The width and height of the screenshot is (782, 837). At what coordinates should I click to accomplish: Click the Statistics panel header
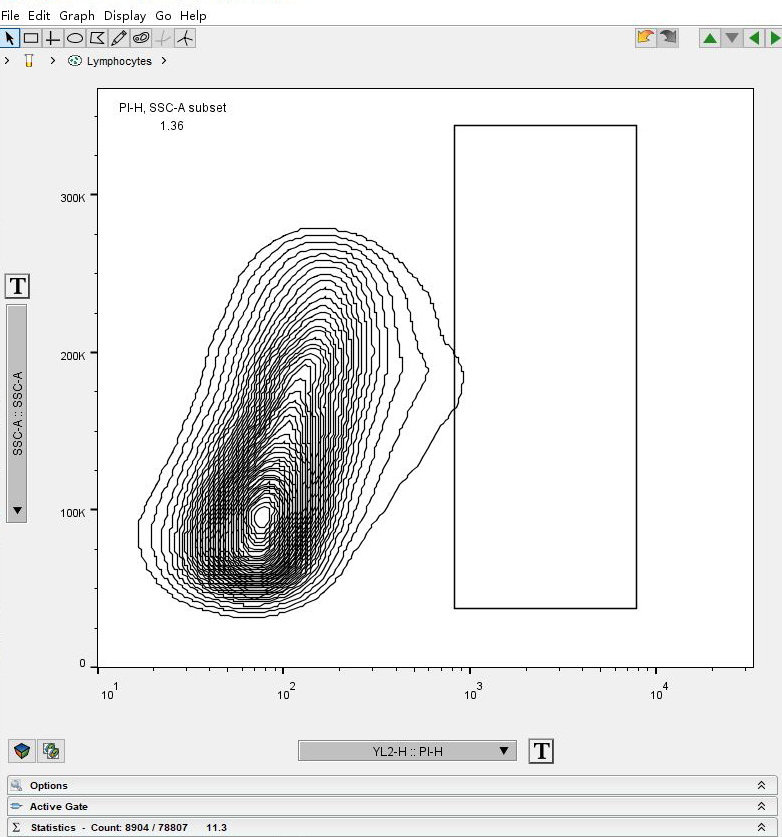point(392,827)
